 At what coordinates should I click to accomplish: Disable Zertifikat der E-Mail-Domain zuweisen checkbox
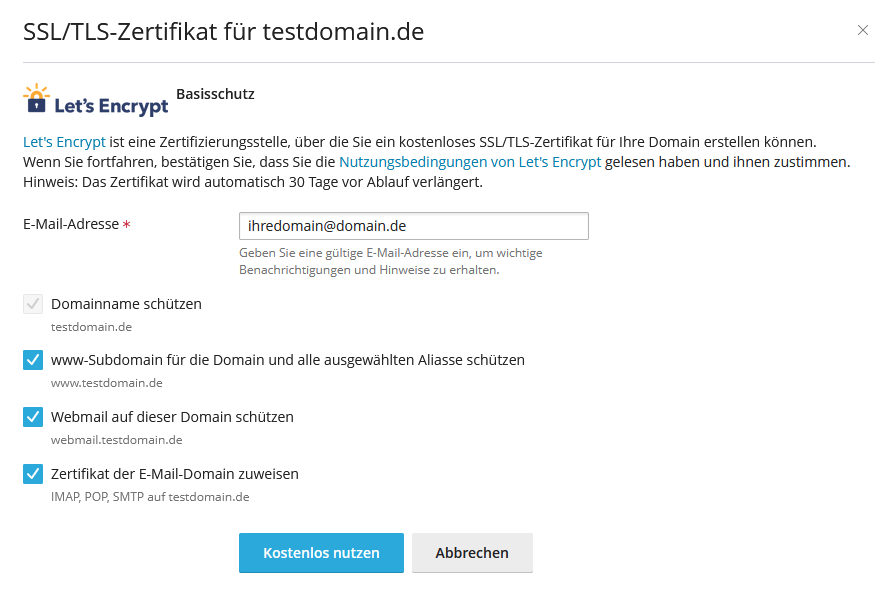coord(33,473)
